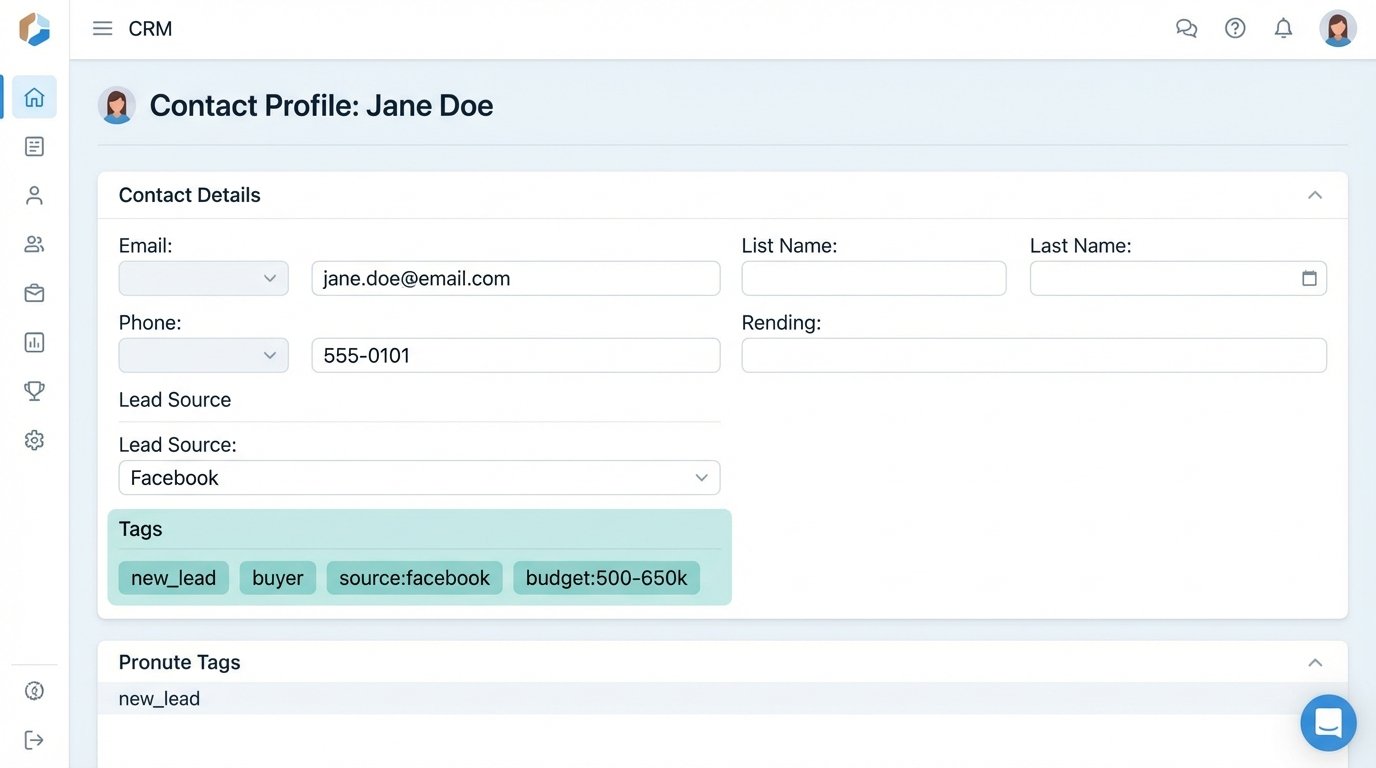The height and width of the screenshot is (768, 1376).
Task: Click the source:facebook tag
Action: (414, 578)
